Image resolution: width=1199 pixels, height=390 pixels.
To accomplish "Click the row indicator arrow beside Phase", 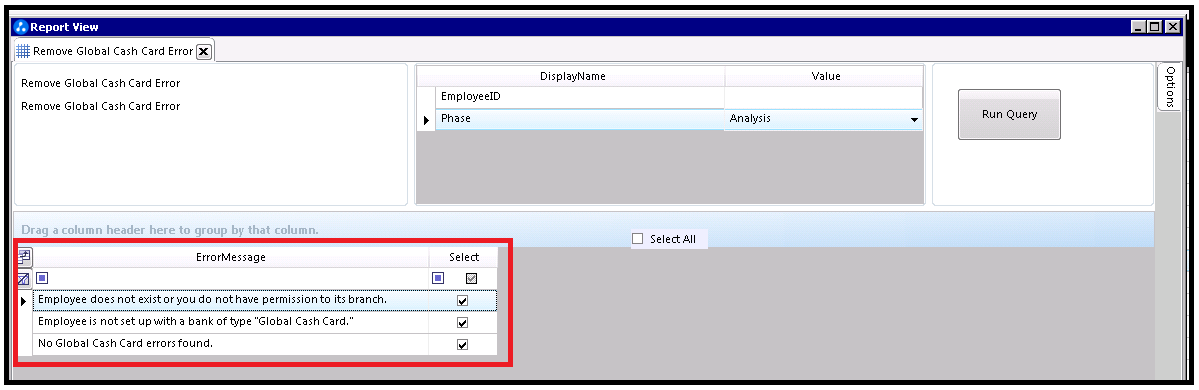I will [x=426, y=120].
